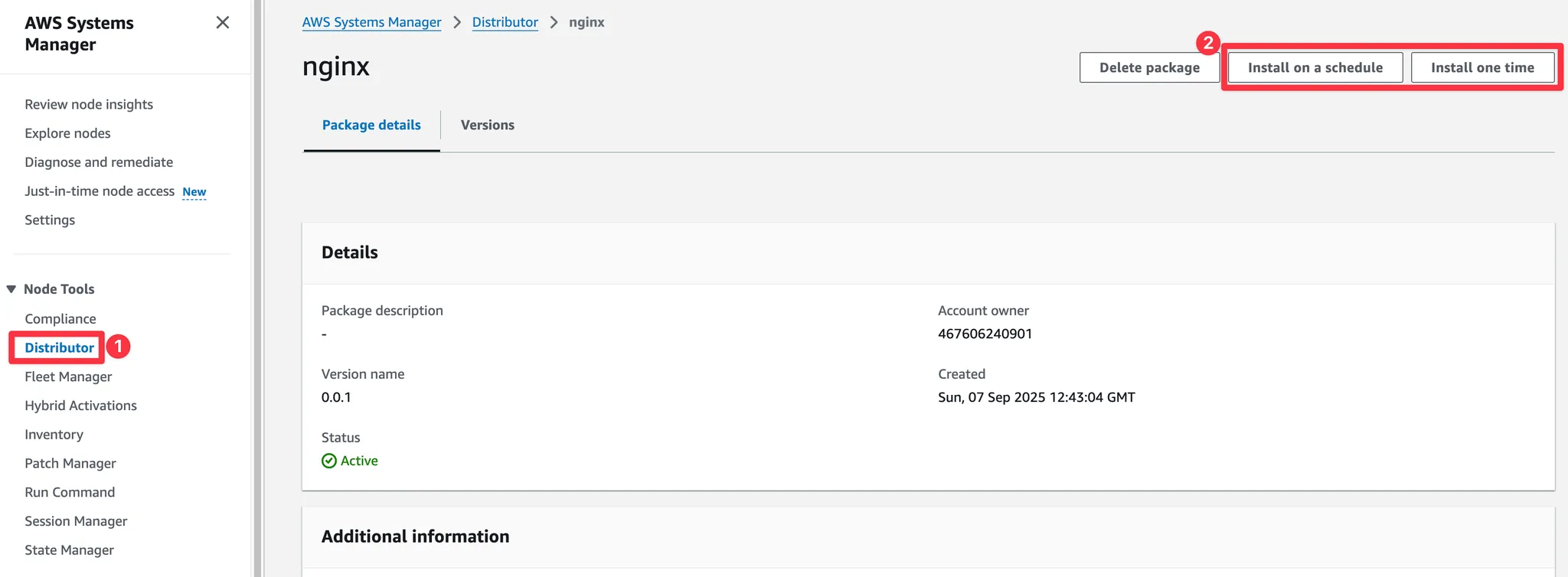Click the Delete package button

pos(1149,67)
